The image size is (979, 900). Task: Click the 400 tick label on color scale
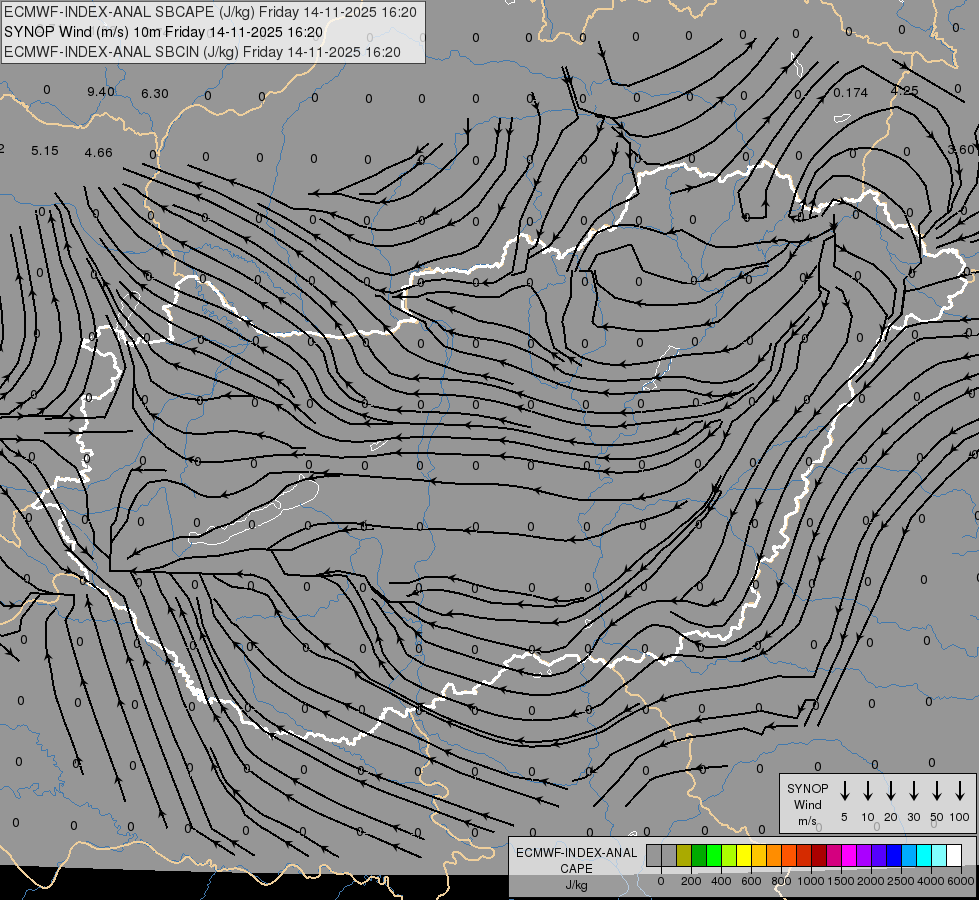click(721, 881)
